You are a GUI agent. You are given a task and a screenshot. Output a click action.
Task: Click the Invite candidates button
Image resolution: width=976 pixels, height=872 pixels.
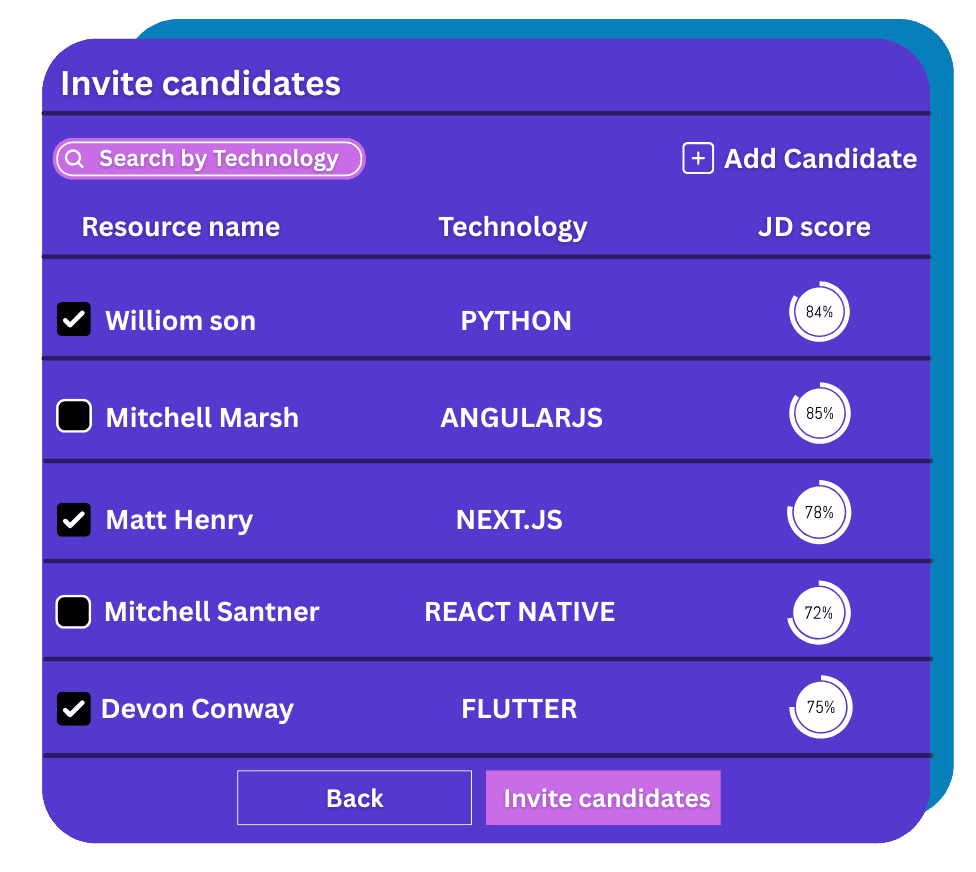(603, 798)
